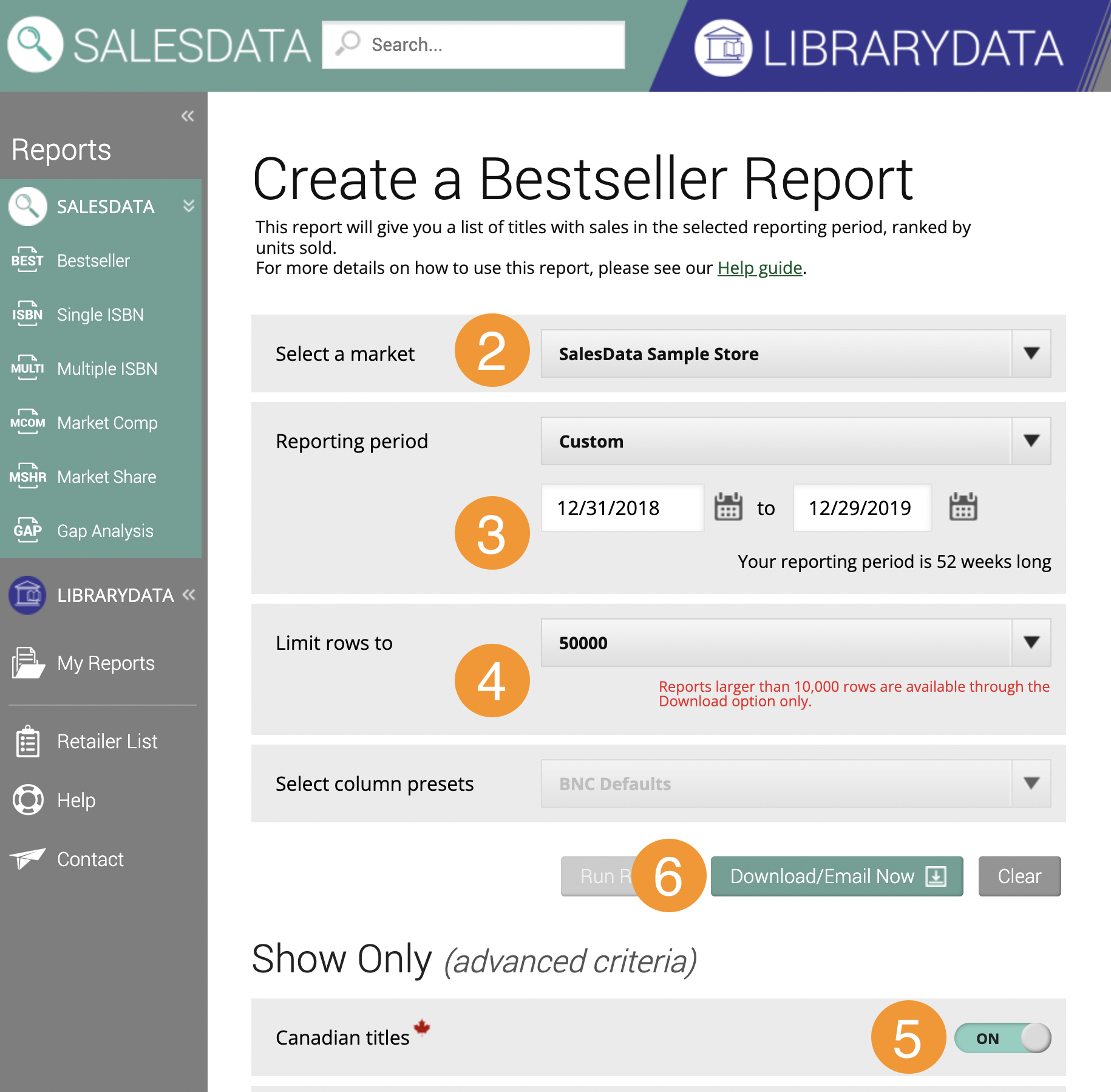This screenshot has height=1092, width=1111.
Task: Click the reporting period 52 weeks note
Action: 894,561
